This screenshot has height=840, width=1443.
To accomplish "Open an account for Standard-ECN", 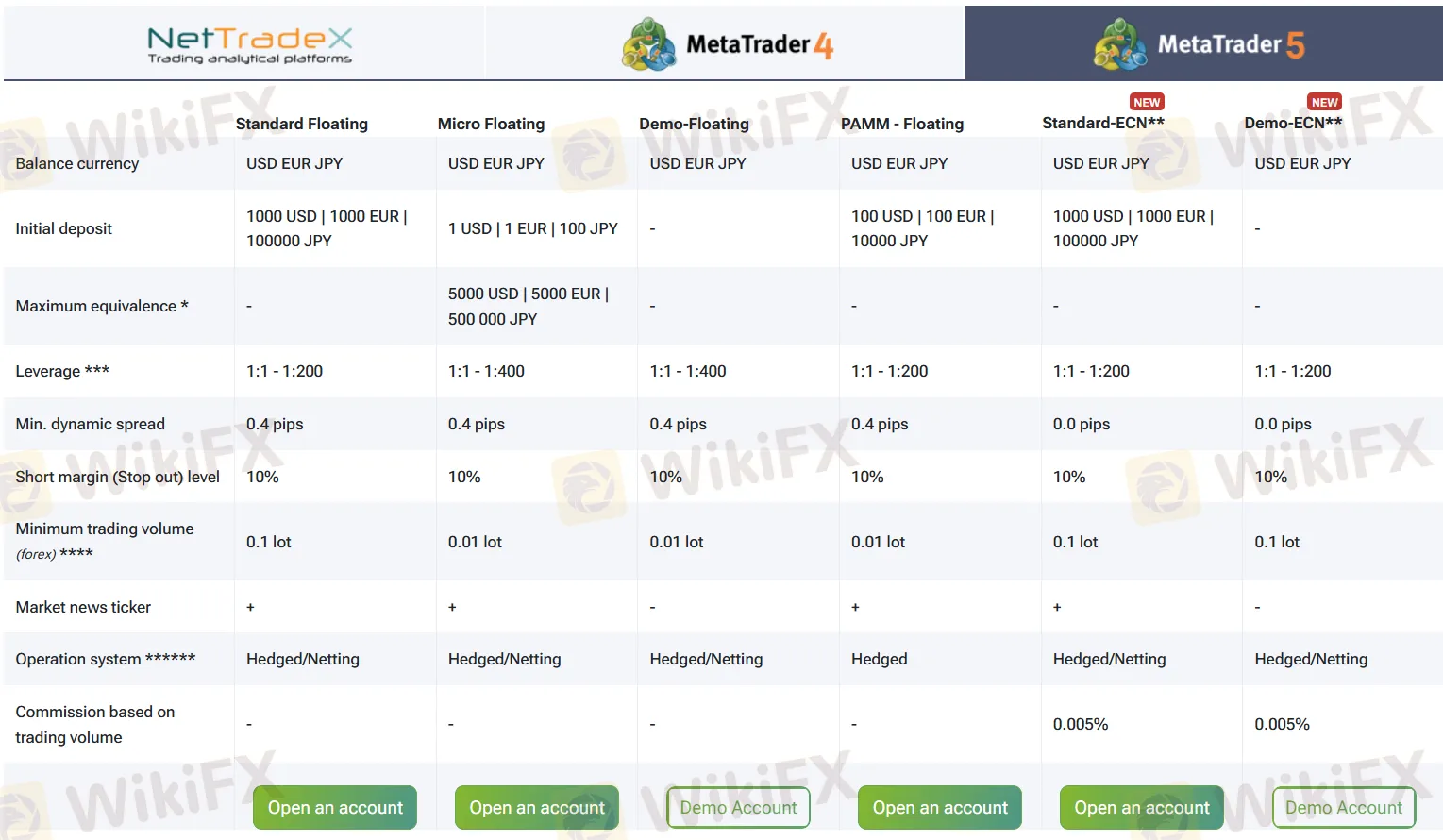I will tap(1142, 808).
